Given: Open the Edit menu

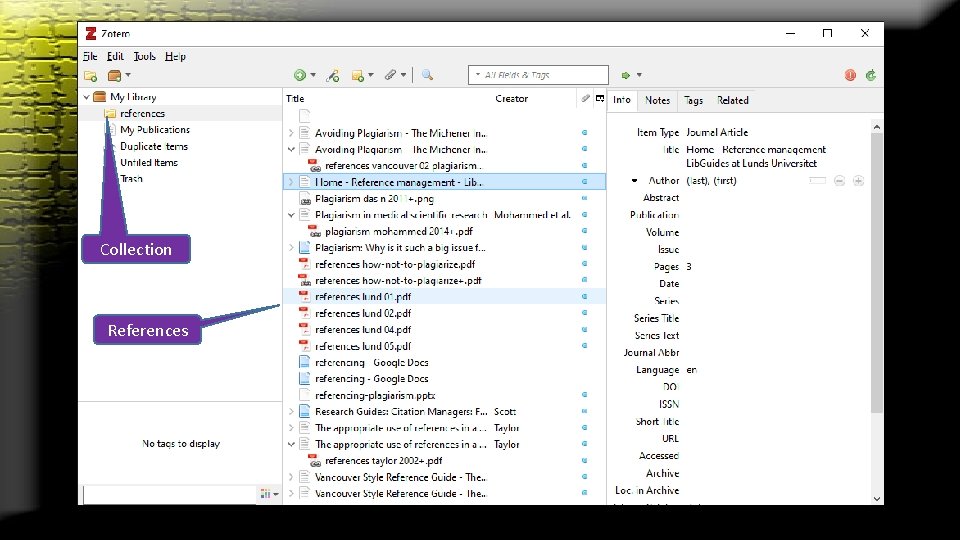Looking at the screenshot, I should (115, 56).
